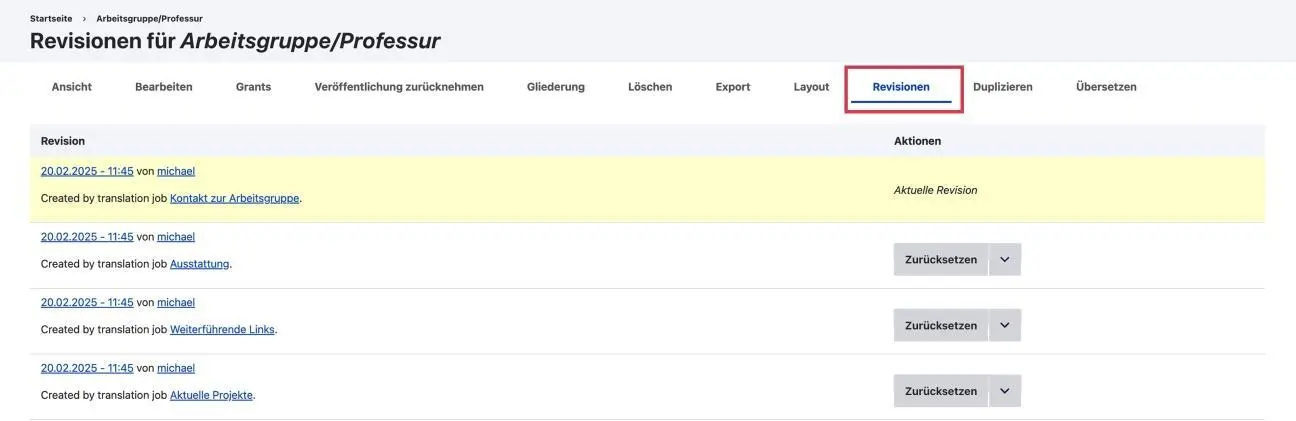Click the Aktionen column header
Screen dimensions: 1296x421
(x=917, y=141)
